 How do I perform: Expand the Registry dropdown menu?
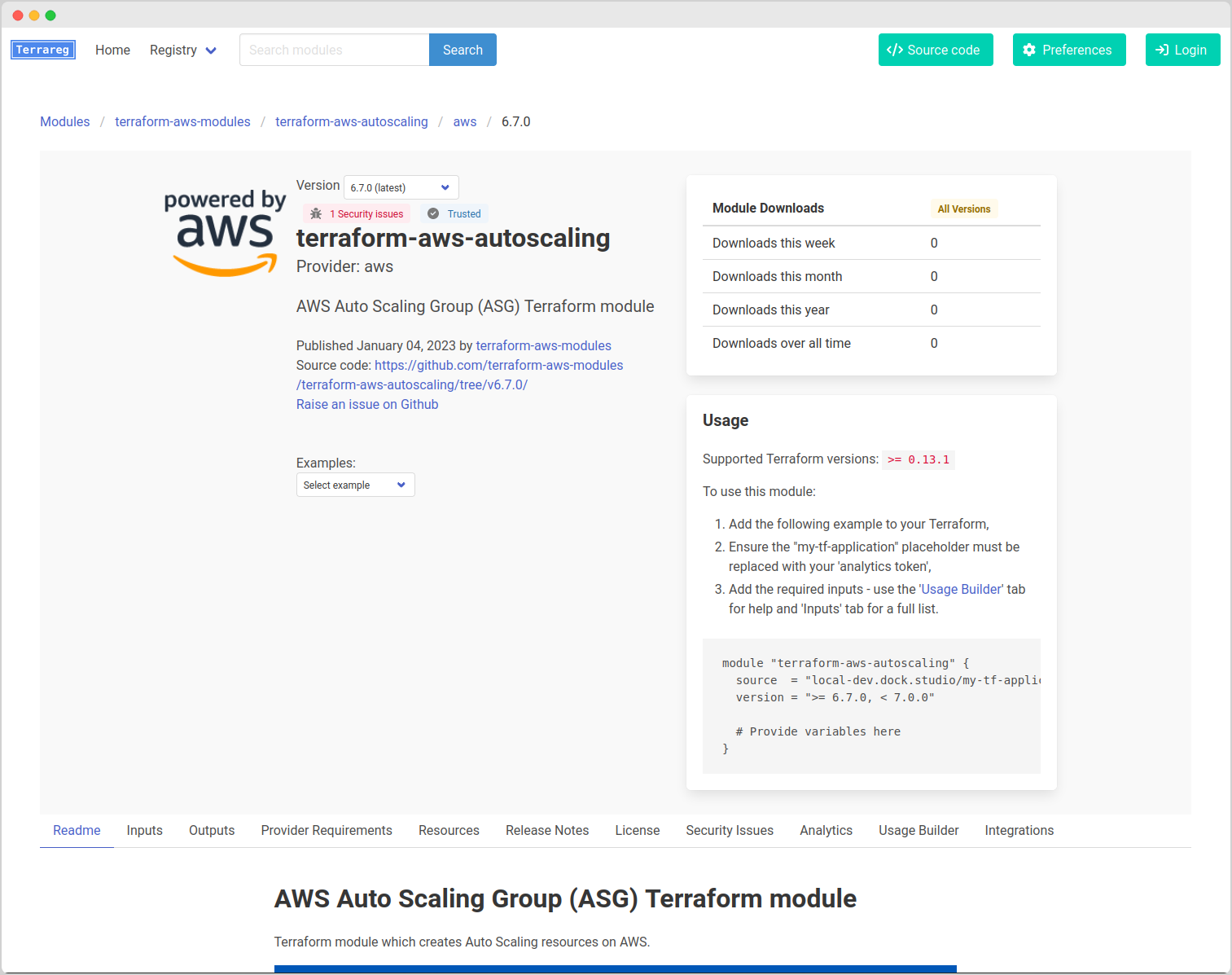pos(183,50)
